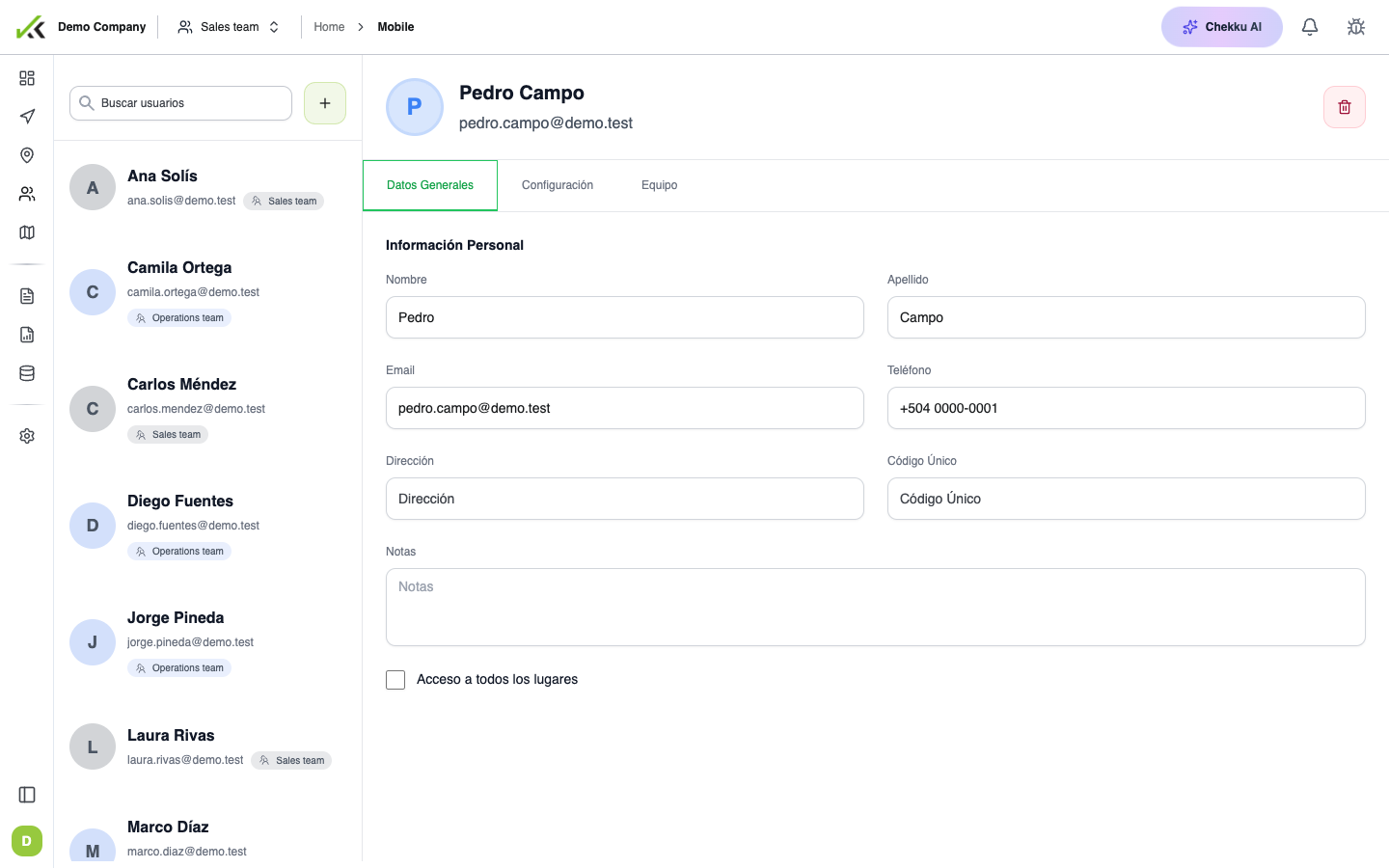Switch to the Configuración tab
This screenshot has height=868, width=1389.
[x=558, y=185]
